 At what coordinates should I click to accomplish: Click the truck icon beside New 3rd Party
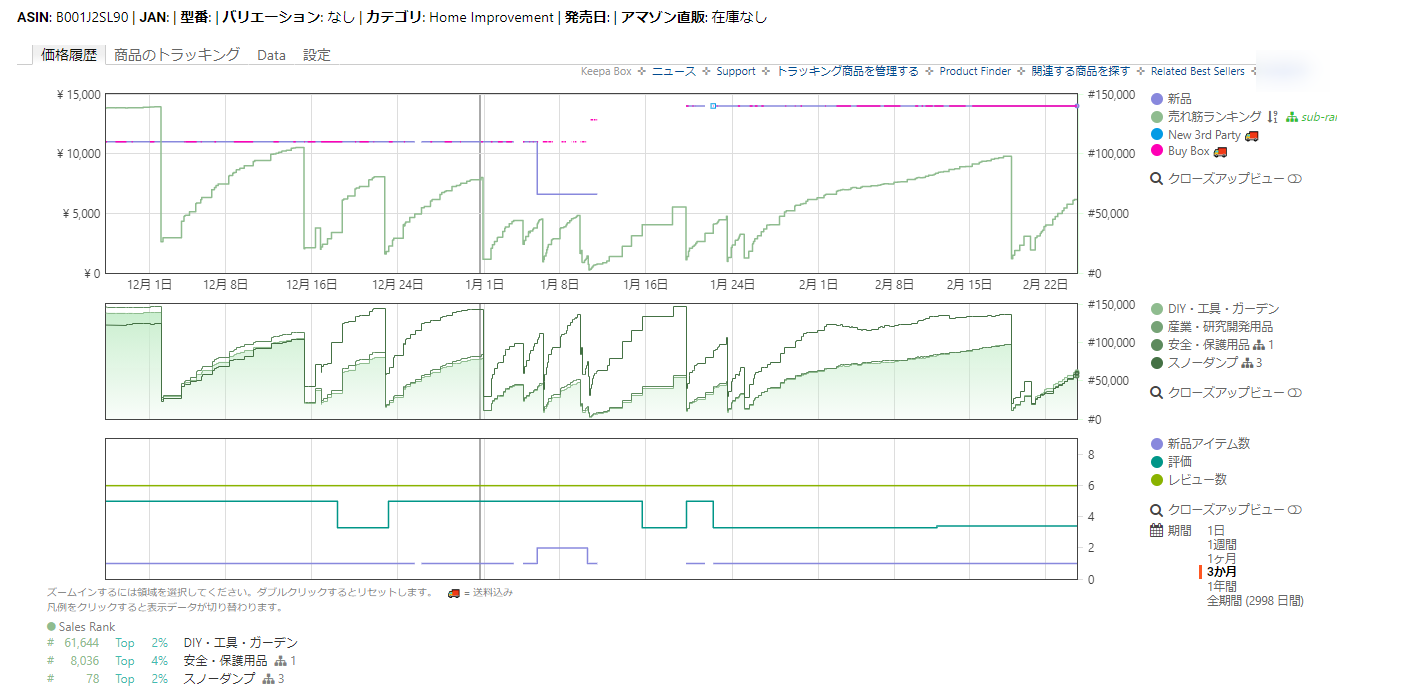tap(1252, 135)
